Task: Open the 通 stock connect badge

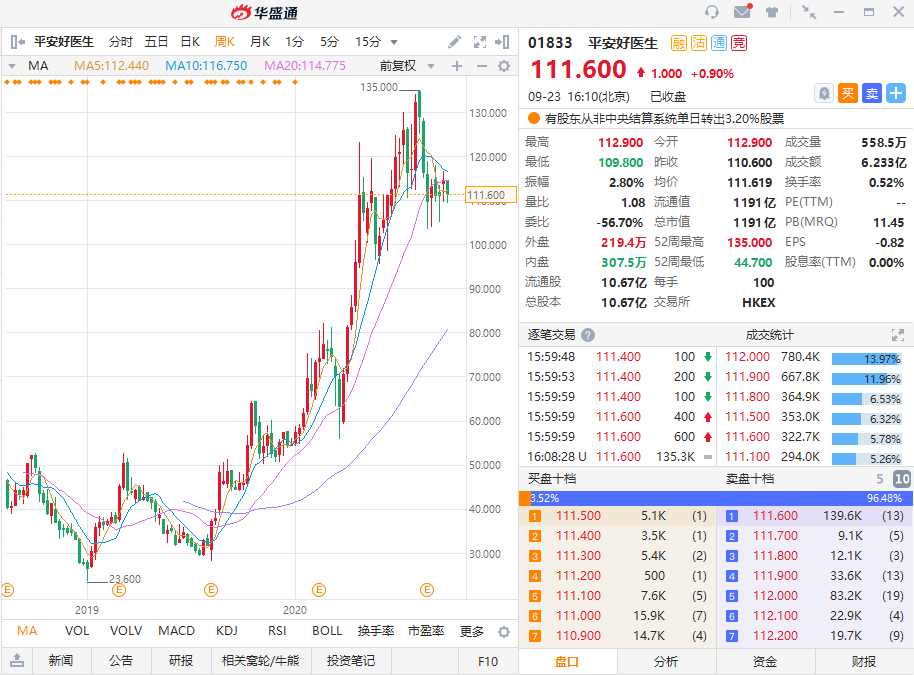Action: coord(719,43)
